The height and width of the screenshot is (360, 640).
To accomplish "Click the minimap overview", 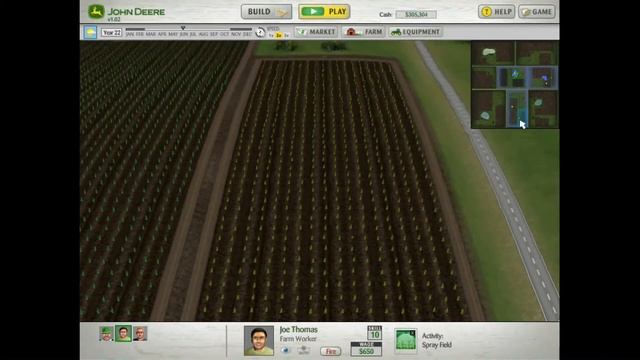I will [x=515, y=84].
